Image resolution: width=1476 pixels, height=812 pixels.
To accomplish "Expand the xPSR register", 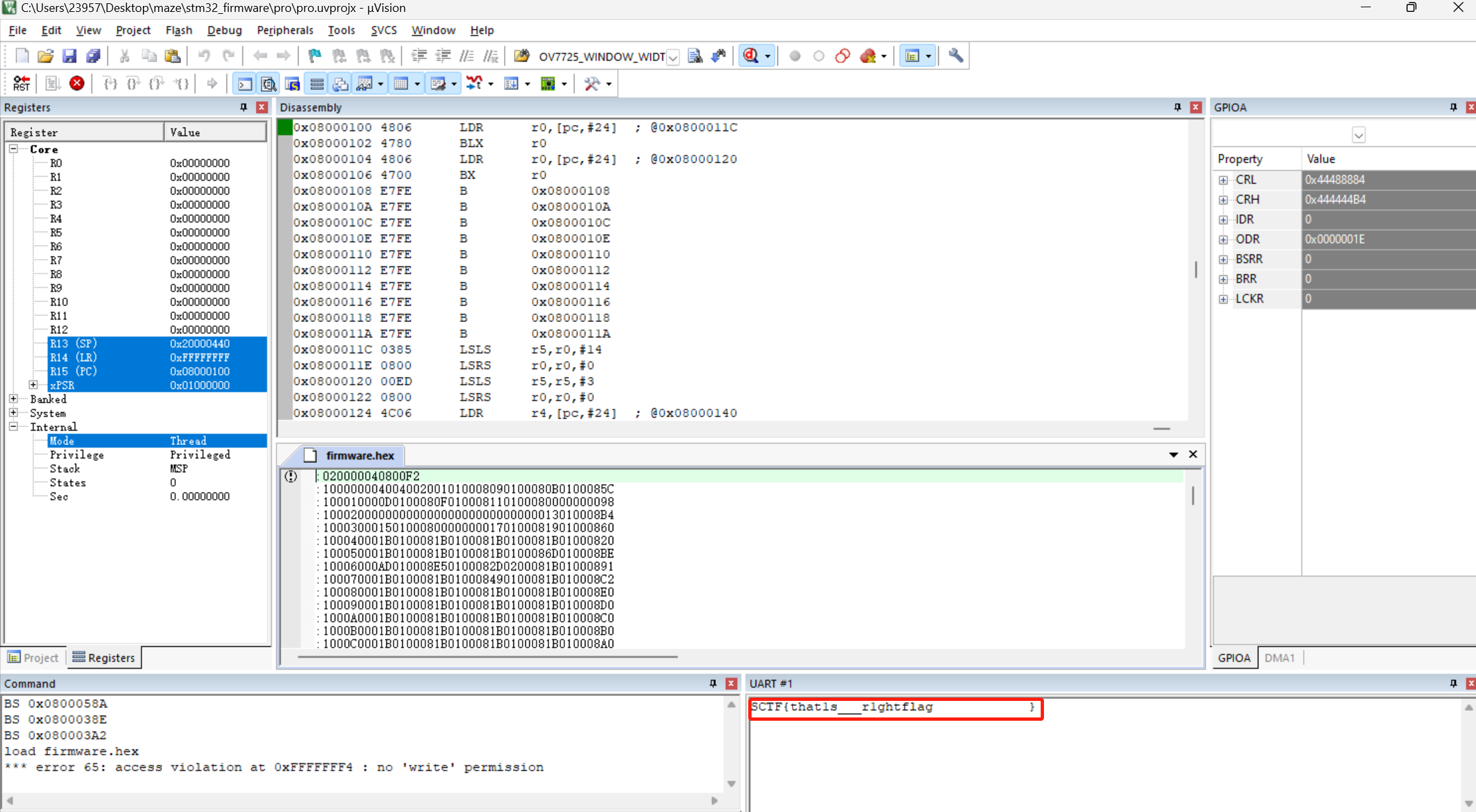I will point(33,385).
